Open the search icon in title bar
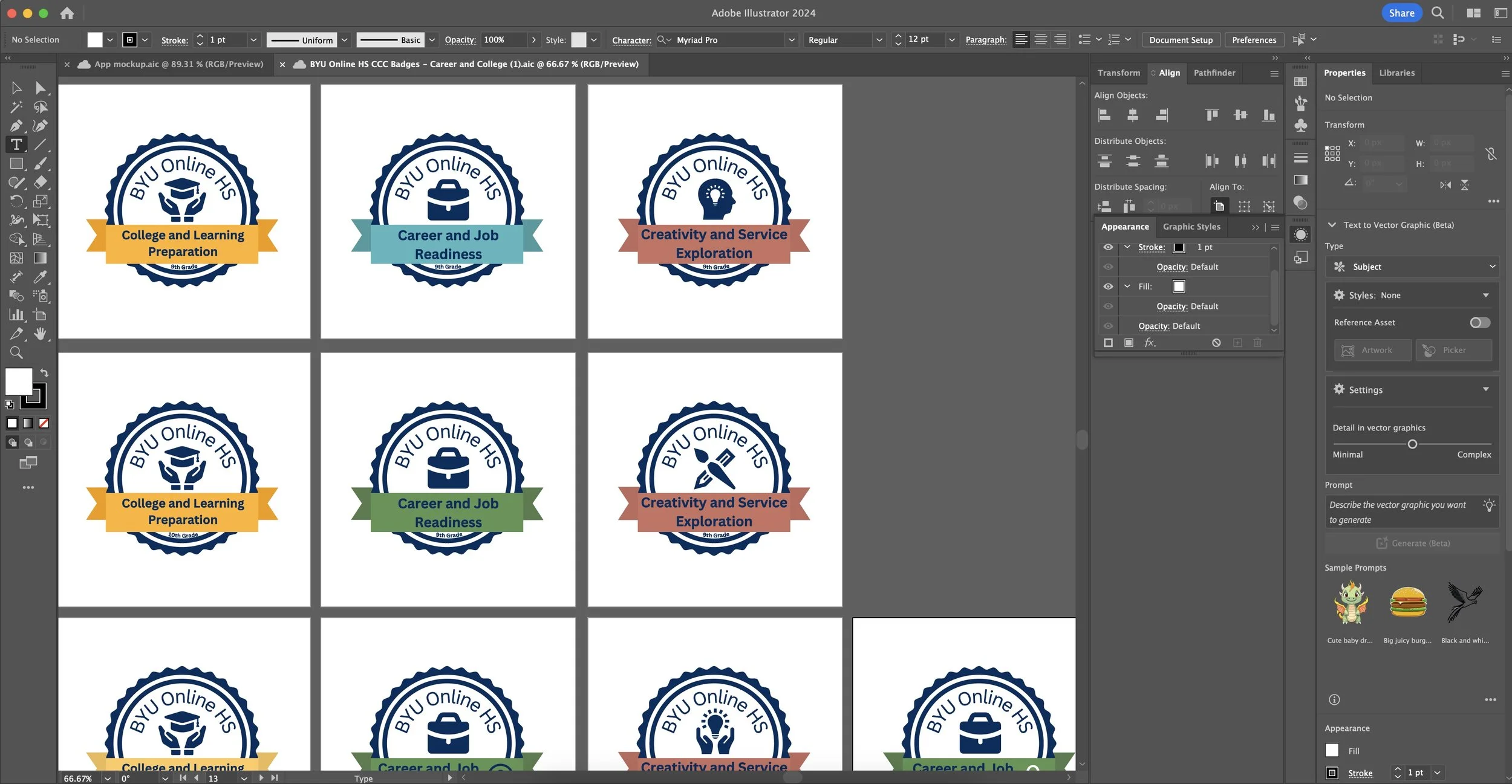The width and height of the screenshot is (1512, 784). (x=1438, y=13)
